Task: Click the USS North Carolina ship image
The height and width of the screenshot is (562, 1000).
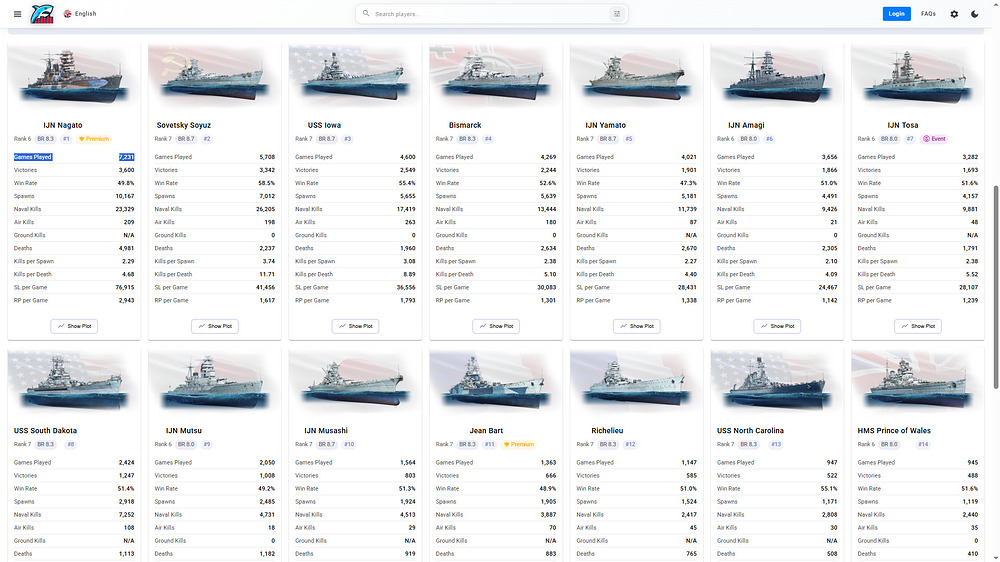Action: click(x=777, y=383)
